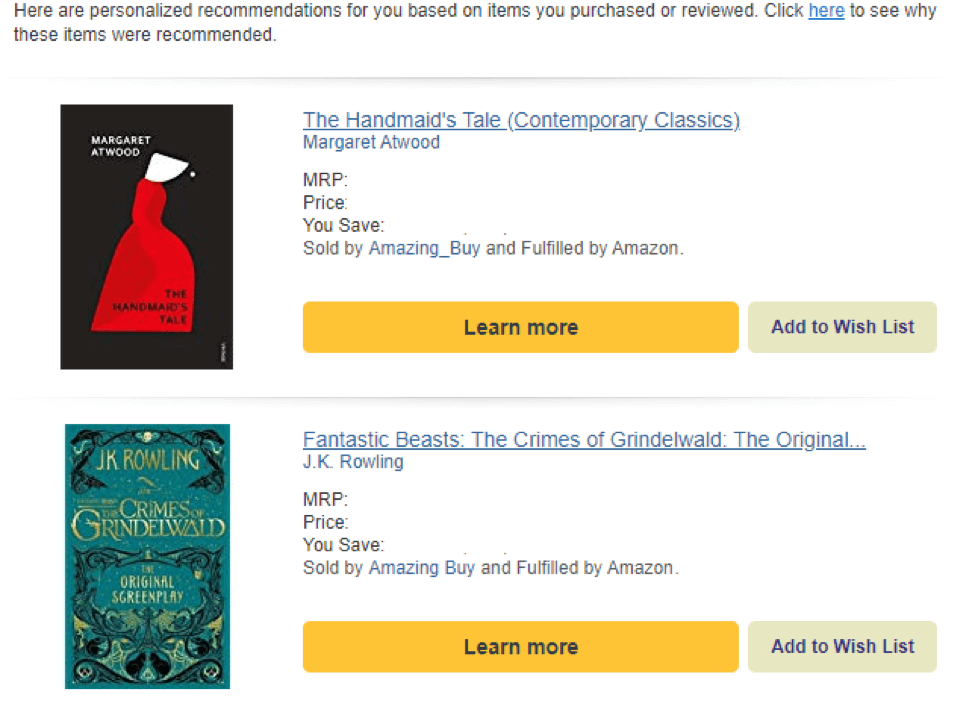
Task: Click "here" to see why items were recommended
Action: pos(826,11)
